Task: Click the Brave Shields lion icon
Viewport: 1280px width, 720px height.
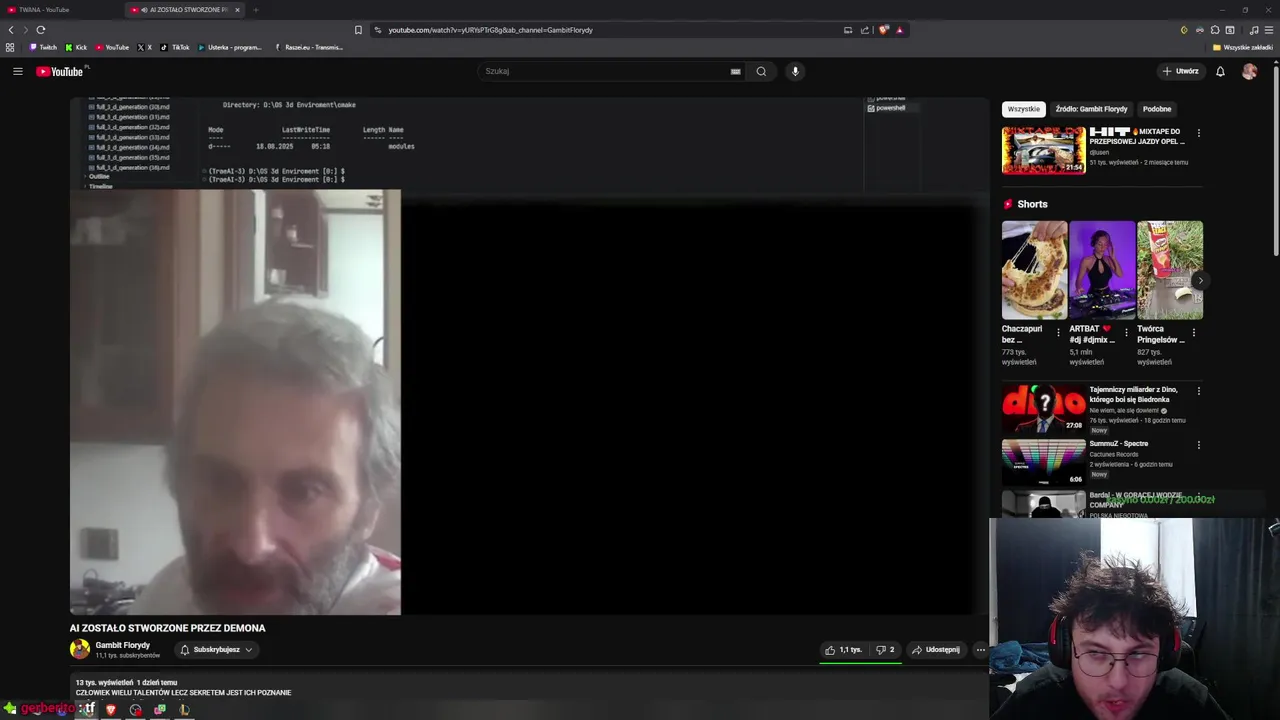Action: pyautogui.click(x=883, y=30)
